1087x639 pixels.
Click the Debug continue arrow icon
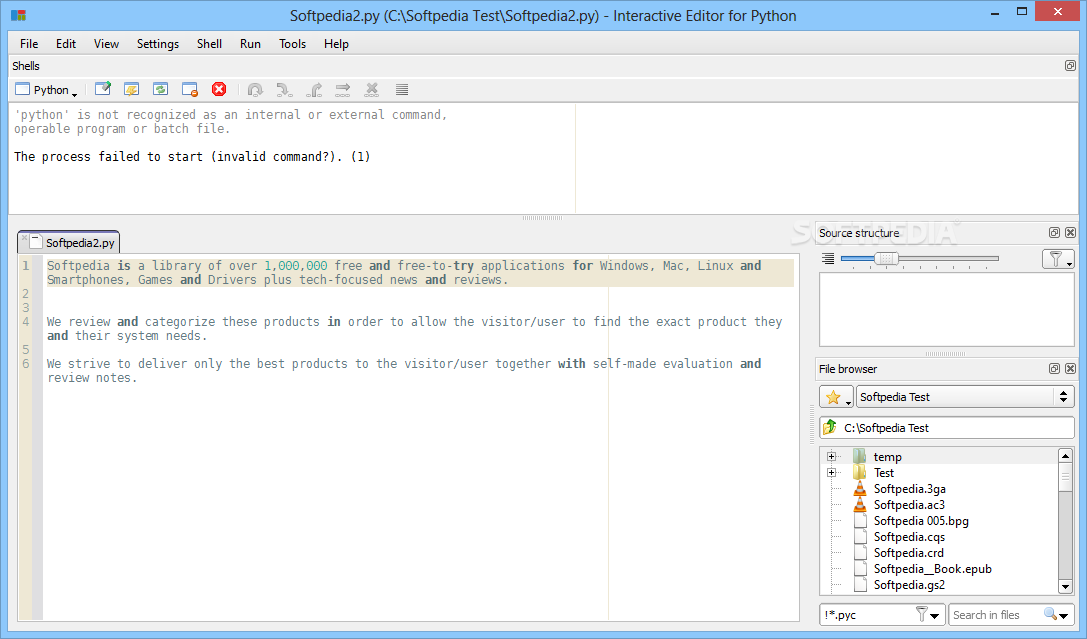(x=342, y=89)
